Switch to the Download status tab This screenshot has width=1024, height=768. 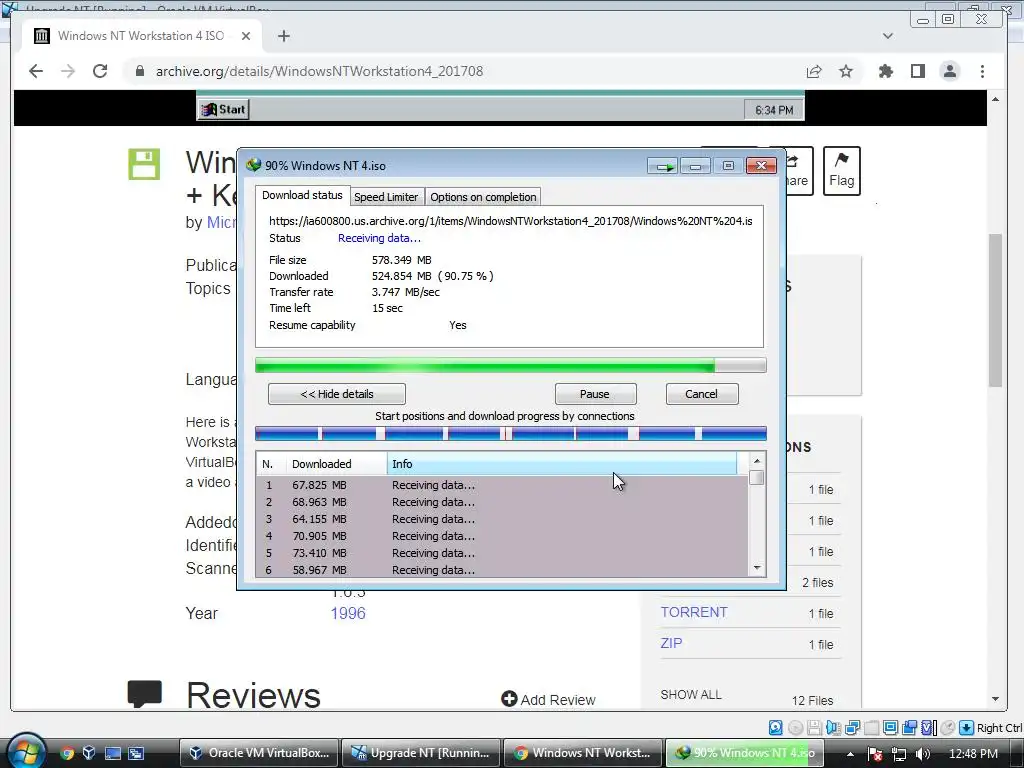[x=302, y=195]
